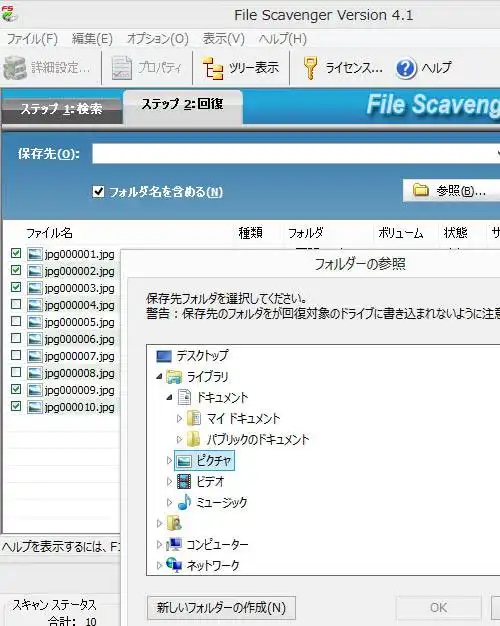Open ヘルプ(H) menu
This screenshot has width=500, height=626.
tap(283, 39)
